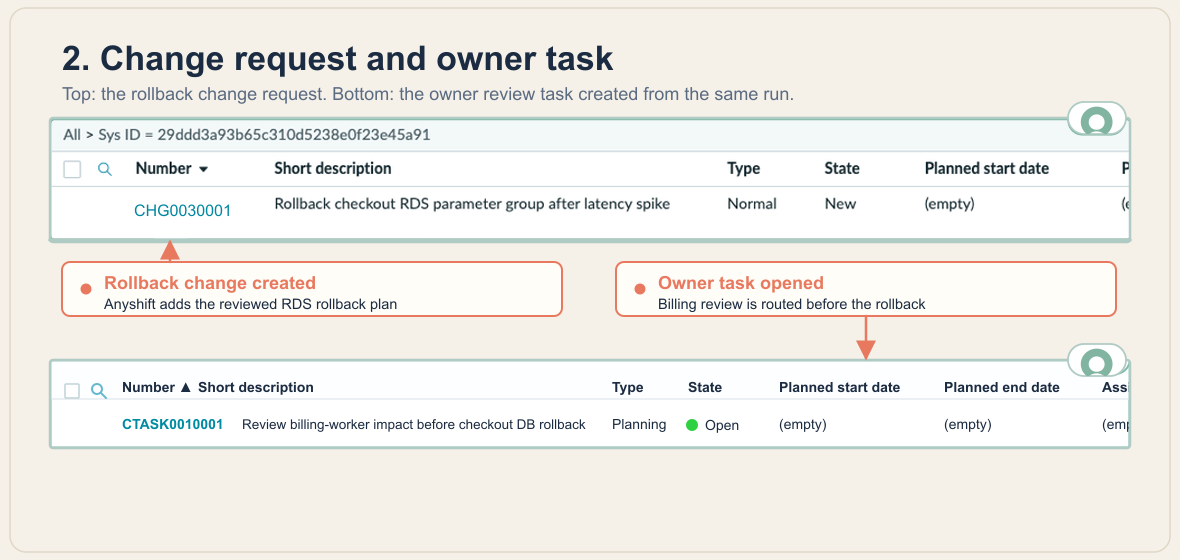The height and width of the screenshot is (560, 1180).
Task: Click the 'Normal' type cell
Action: (x=752, y=204)
